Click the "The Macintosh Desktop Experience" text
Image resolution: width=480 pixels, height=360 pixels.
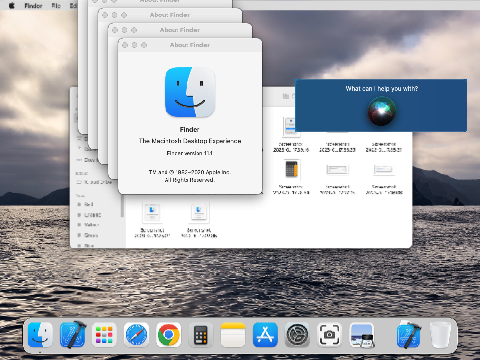[x=190, y=141]
